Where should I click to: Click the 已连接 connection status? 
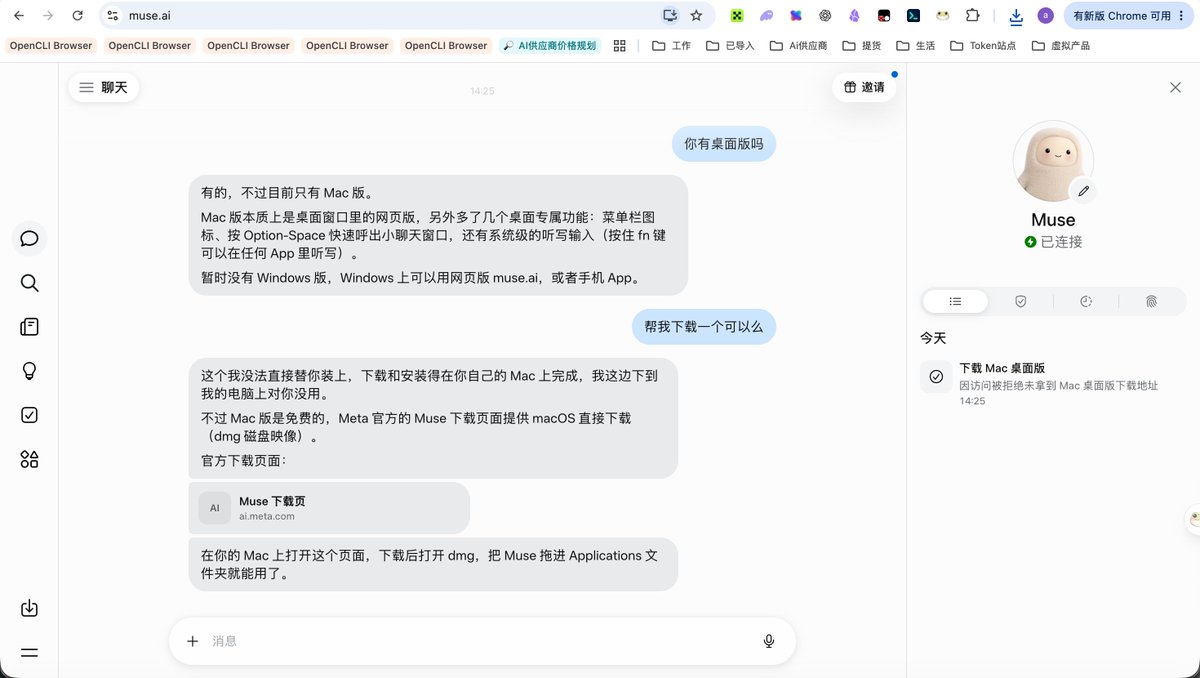[1053, 242]
